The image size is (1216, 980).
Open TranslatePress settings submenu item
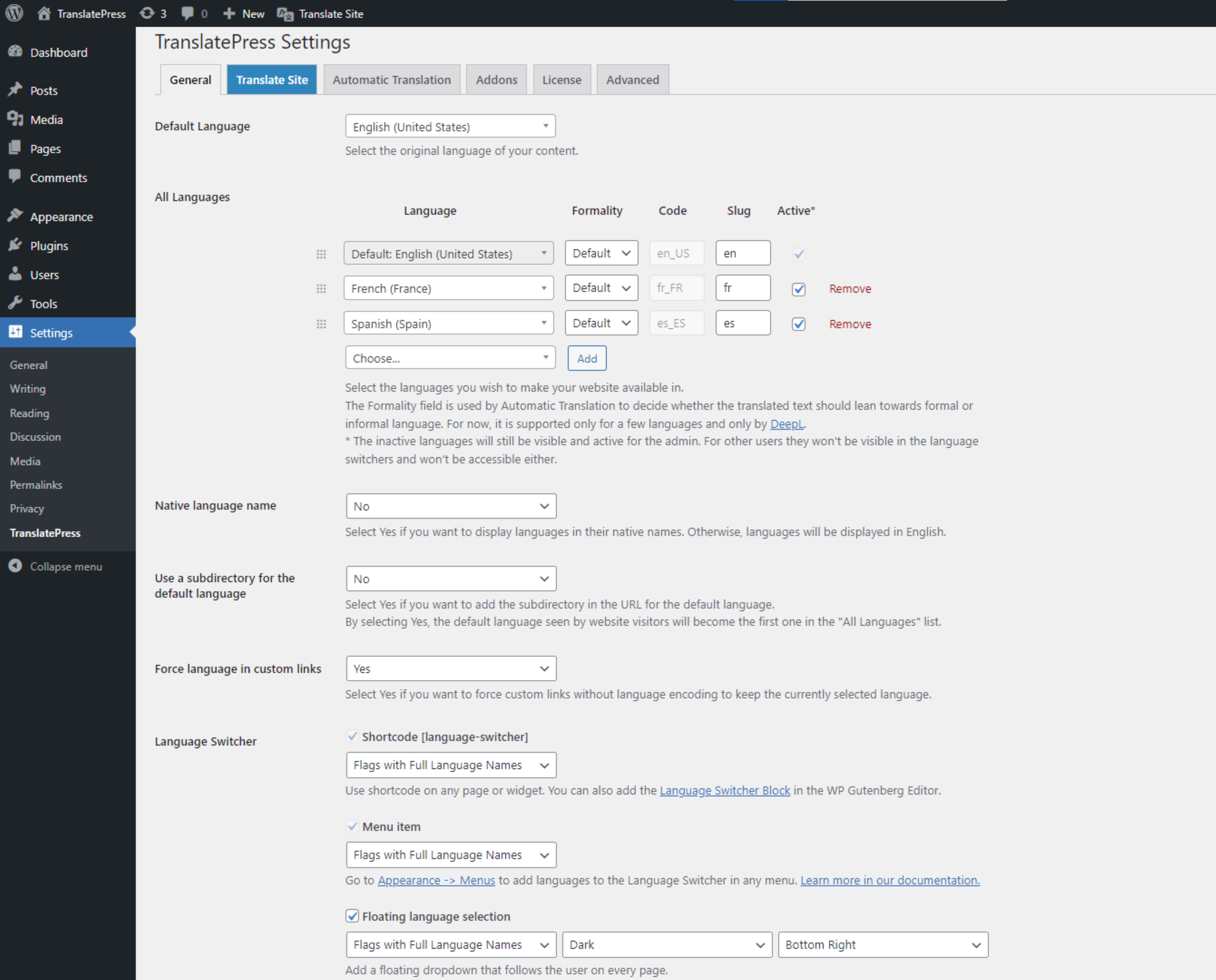[x=45, y=533]
